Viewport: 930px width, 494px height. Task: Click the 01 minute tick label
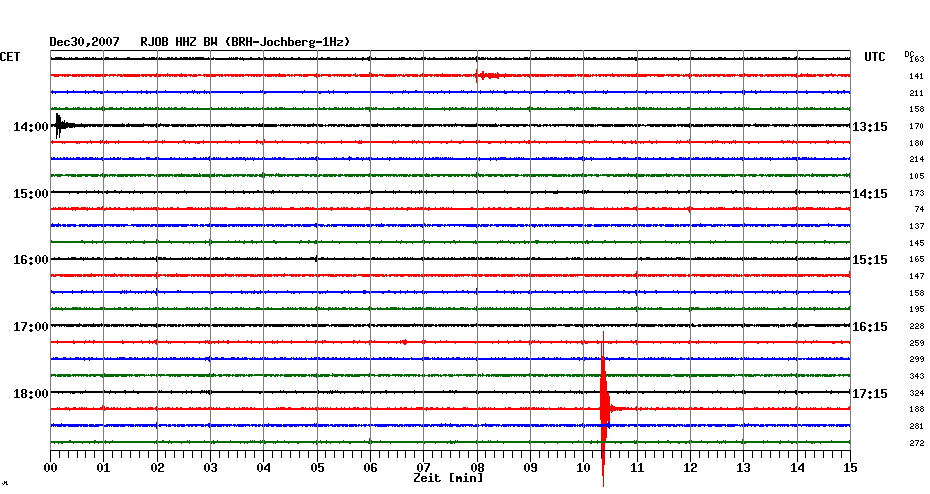(103, 468)
